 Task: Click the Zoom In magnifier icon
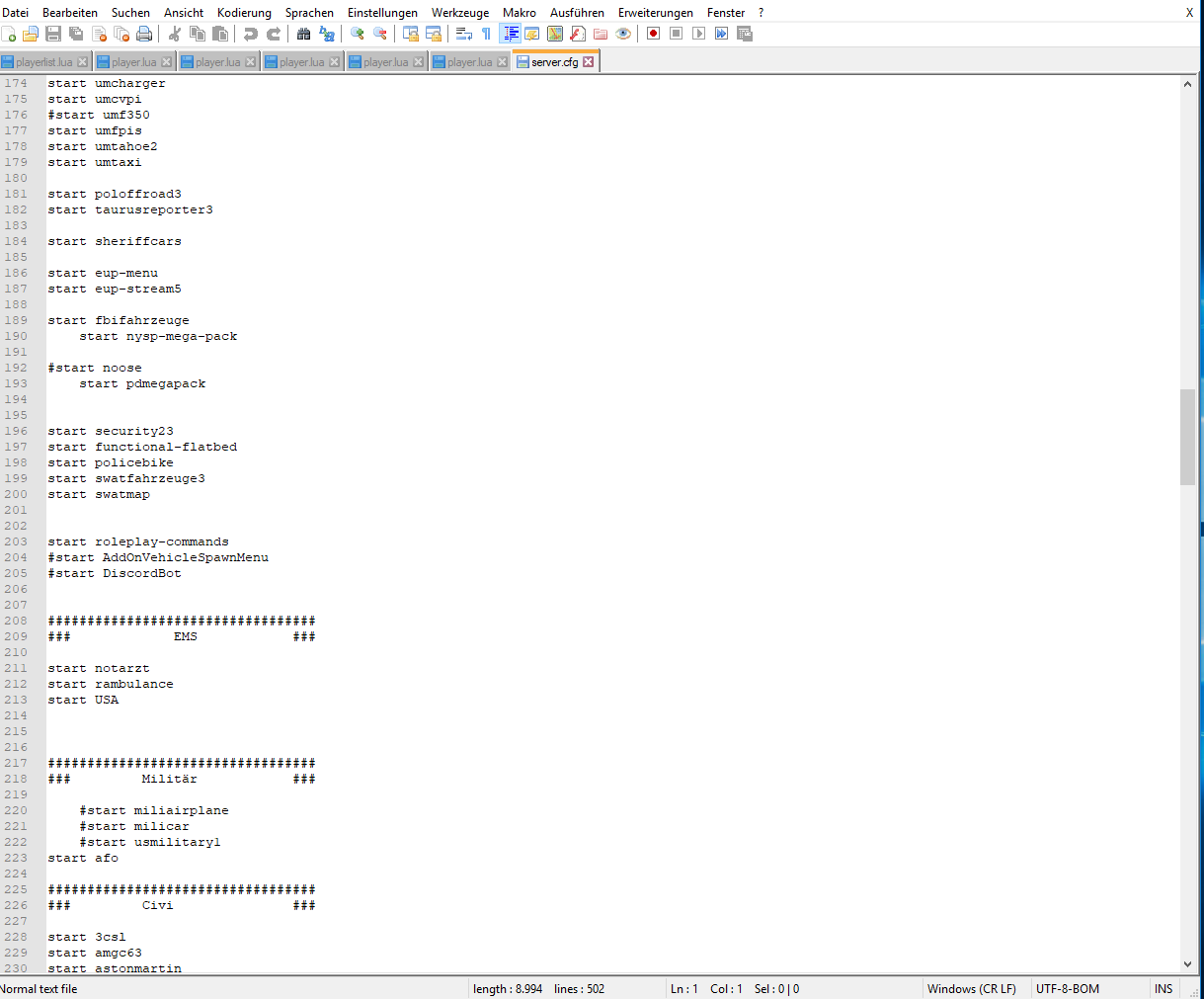point(358,34)
